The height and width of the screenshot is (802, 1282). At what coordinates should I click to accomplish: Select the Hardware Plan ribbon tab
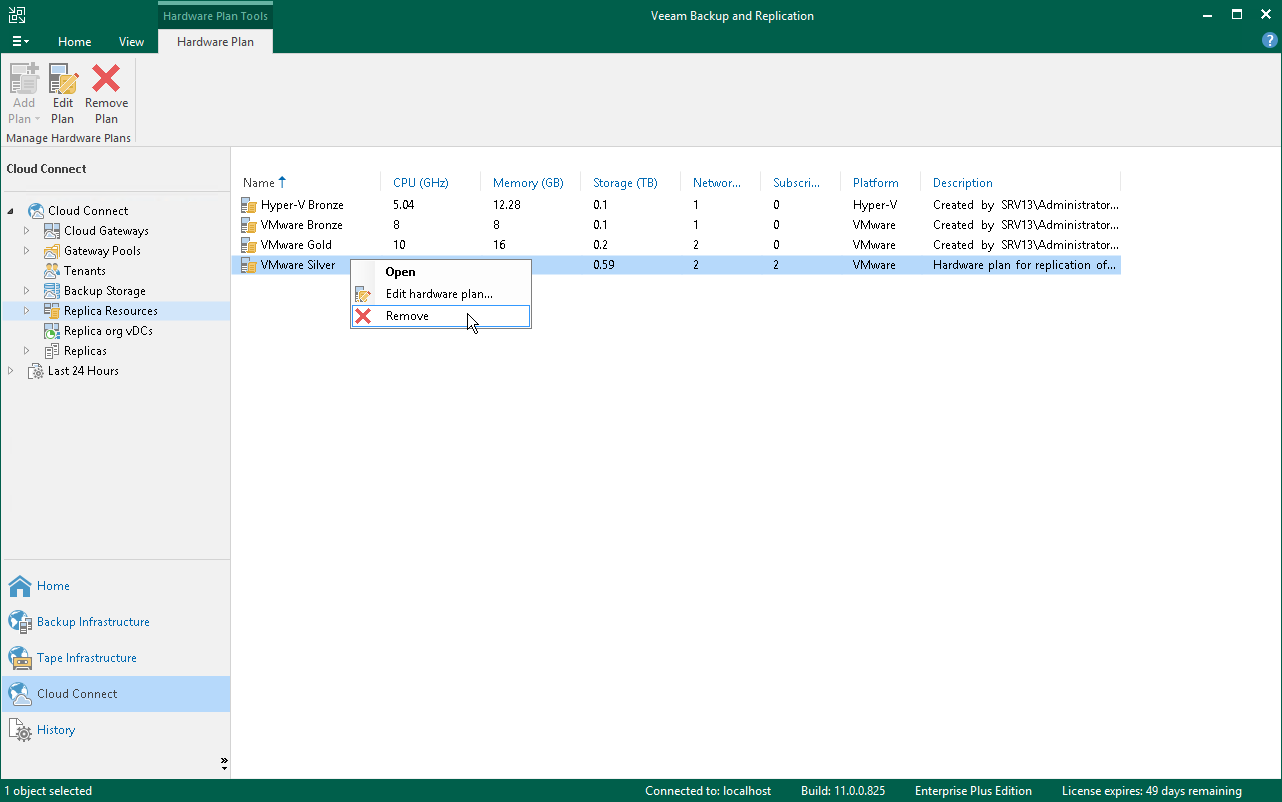click(x=215, y=42)
